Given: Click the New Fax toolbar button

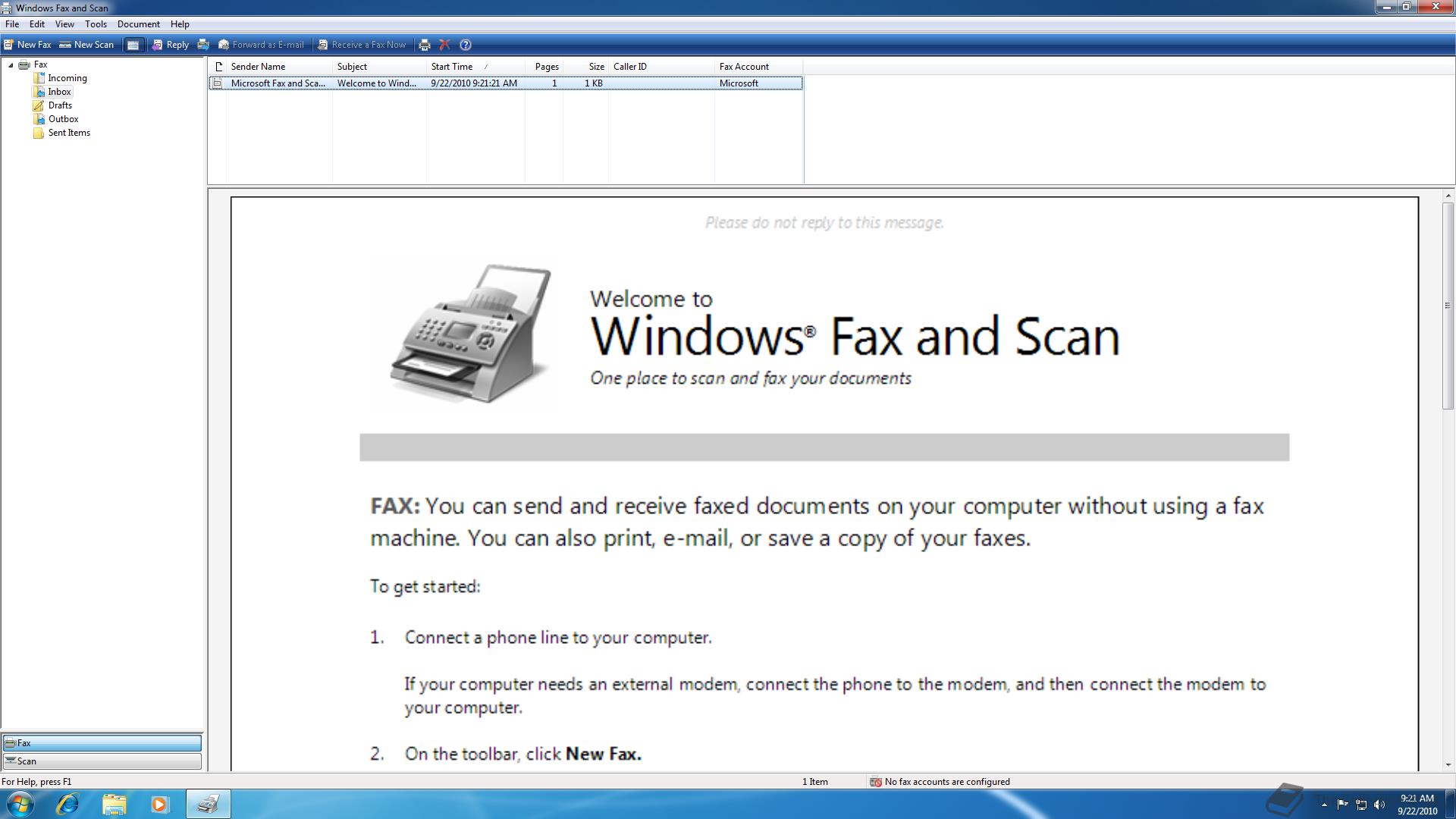Looking at the screenshot, I should (27, 45).
